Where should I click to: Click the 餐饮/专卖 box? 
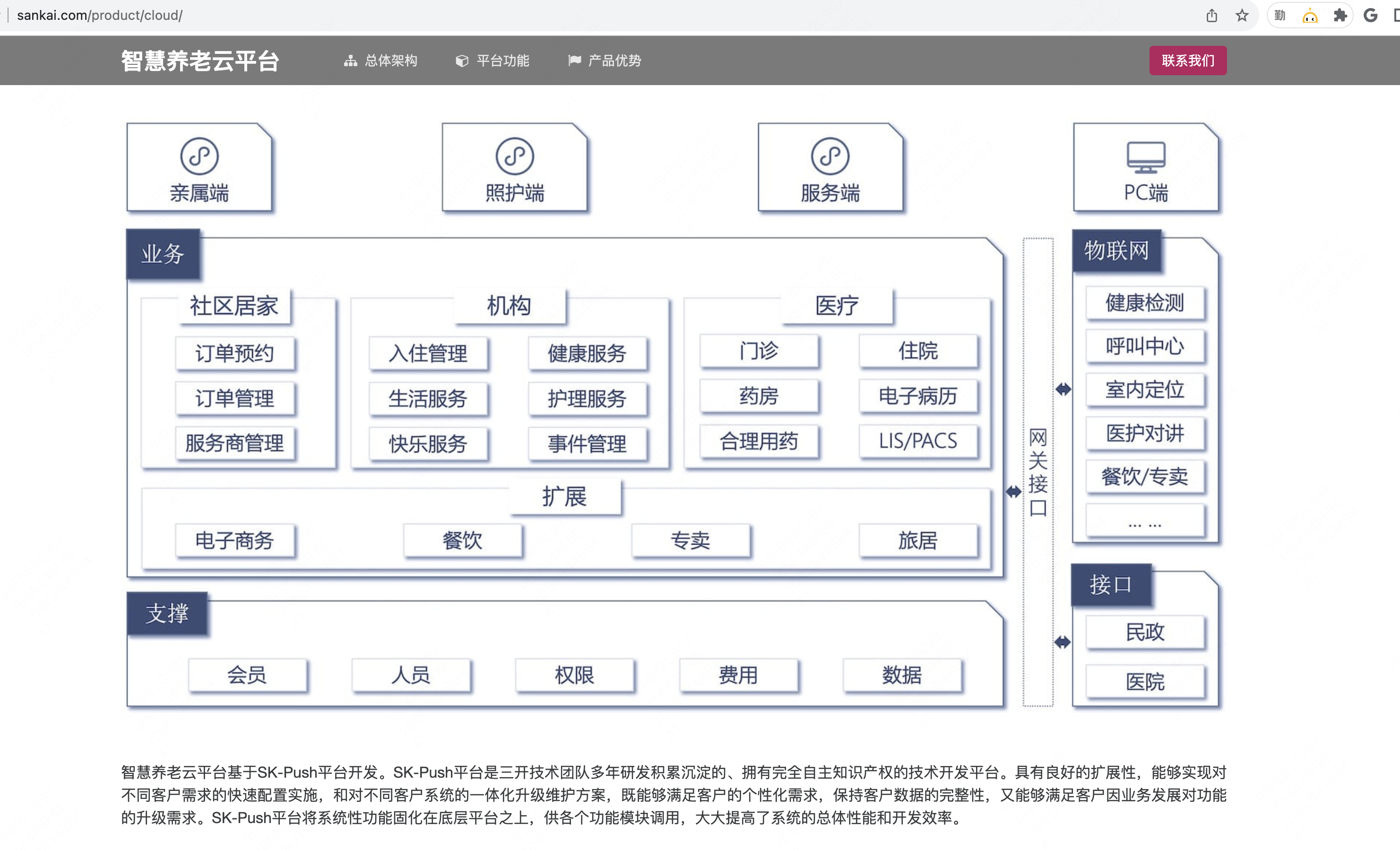click(1145, 476)
